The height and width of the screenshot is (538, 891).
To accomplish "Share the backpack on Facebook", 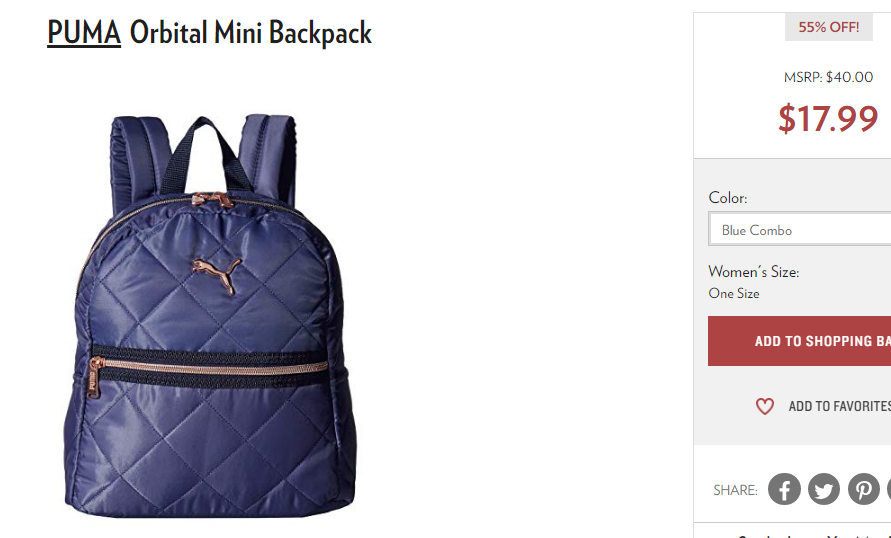I will (784, 489).
